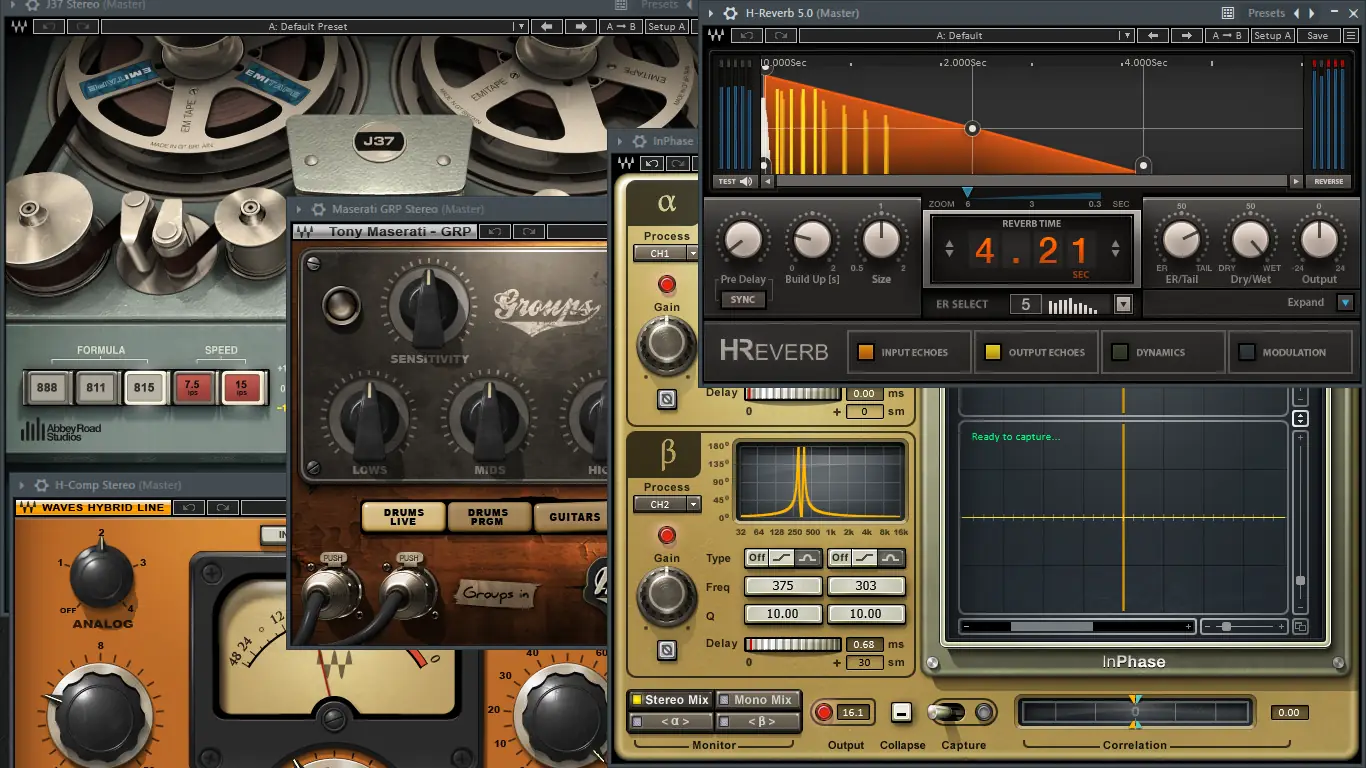
Task: Select formula 811 in J37
Action: (96, 387)
